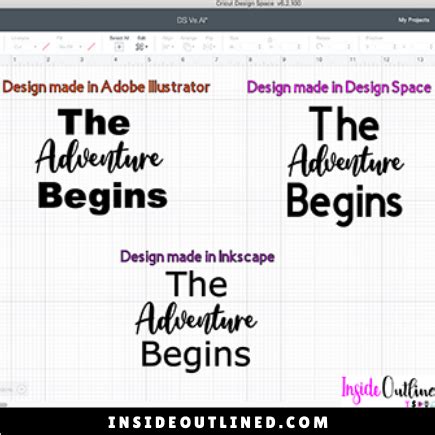Open the Linetype dropdown

[25, 47]
